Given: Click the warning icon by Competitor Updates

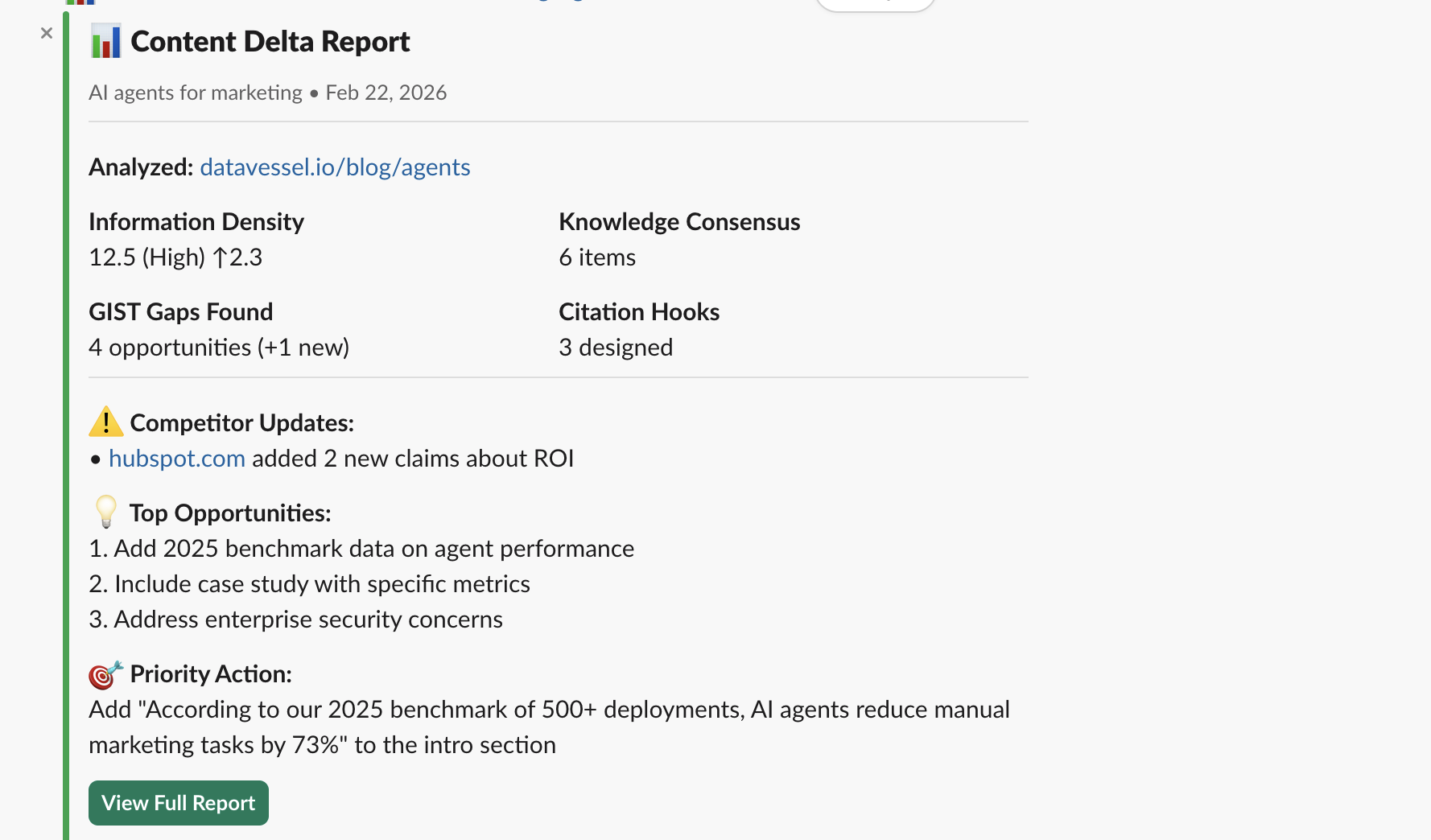Looking at the screenshot, I should (105, 421).
